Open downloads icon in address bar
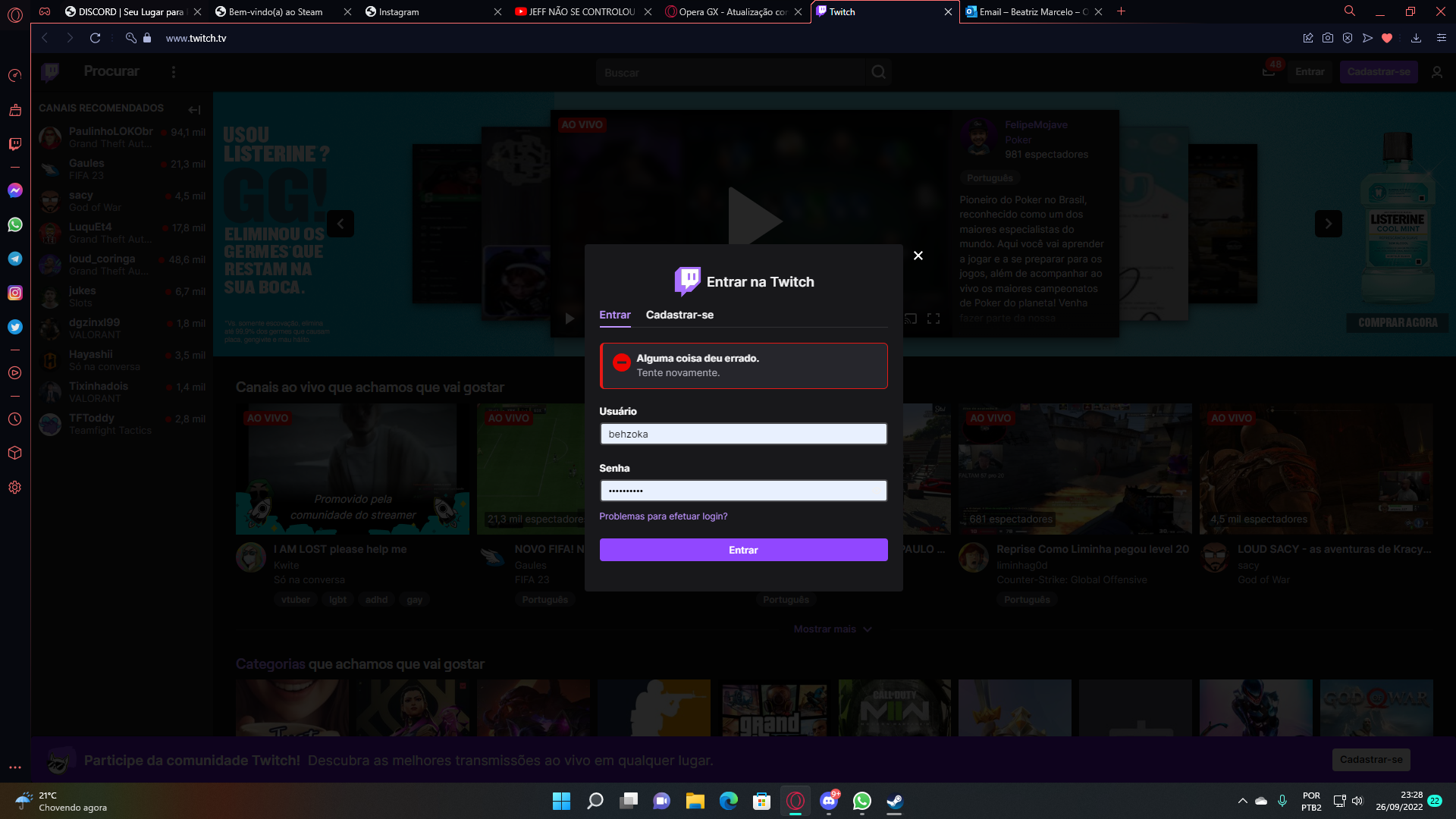 (x=1416, y=38)
